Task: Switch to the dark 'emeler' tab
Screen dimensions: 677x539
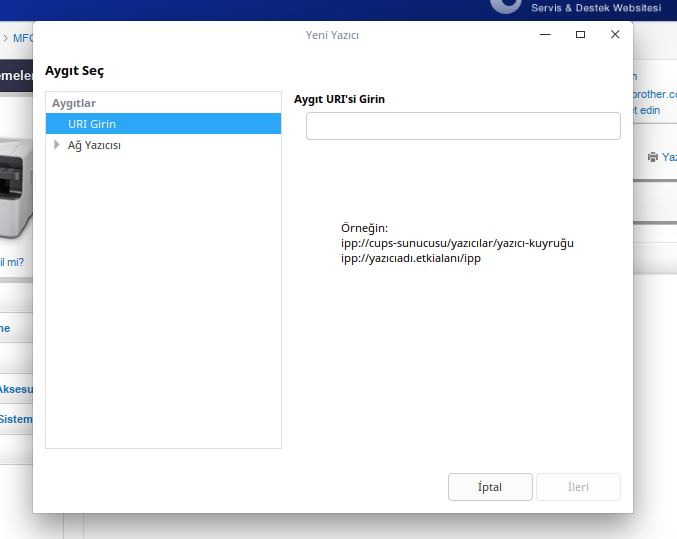Action: click(16, 75)
